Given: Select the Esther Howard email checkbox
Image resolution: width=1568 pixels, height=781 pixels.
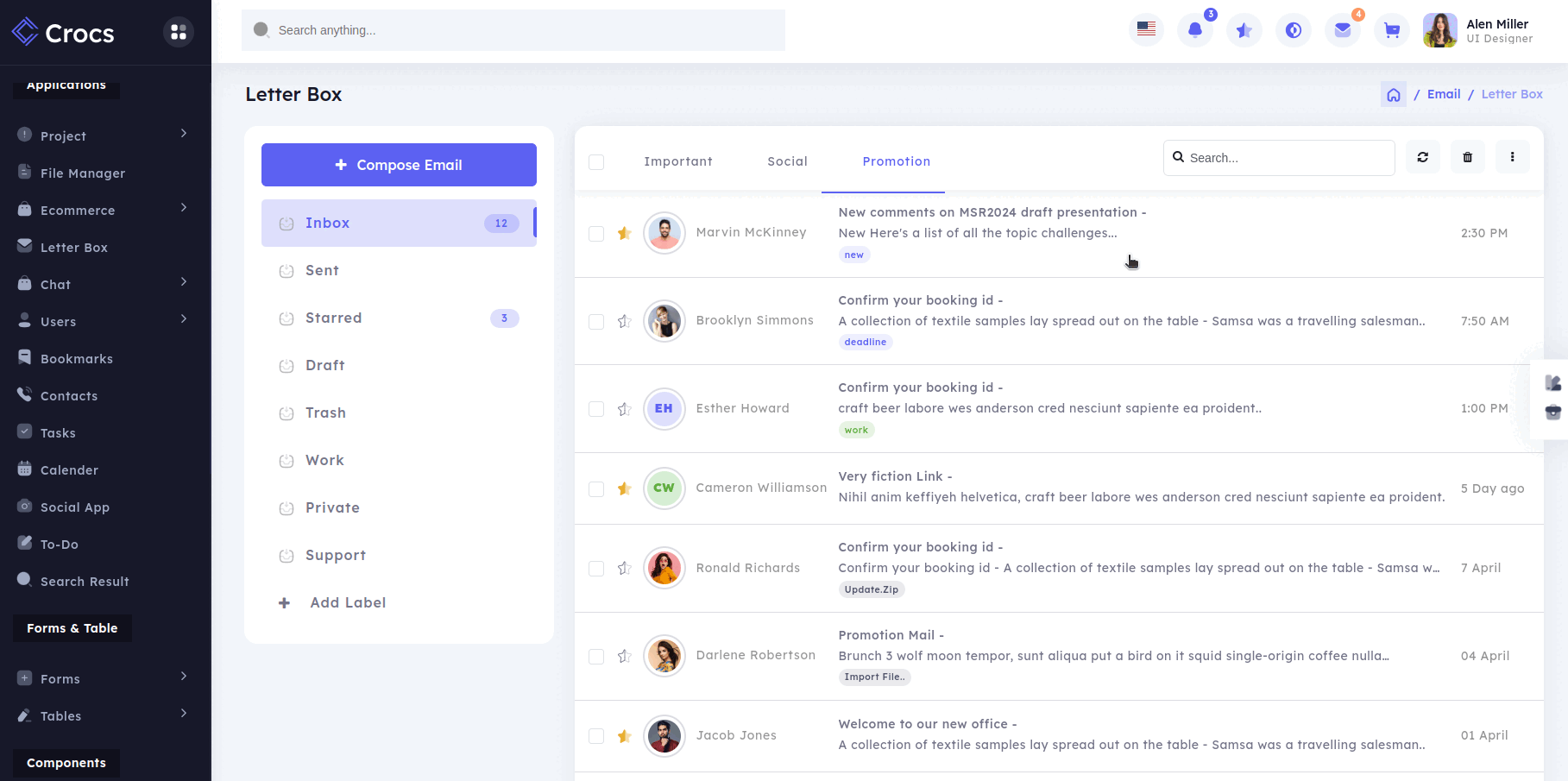Looking at the screenshot, I should point(596,409).
